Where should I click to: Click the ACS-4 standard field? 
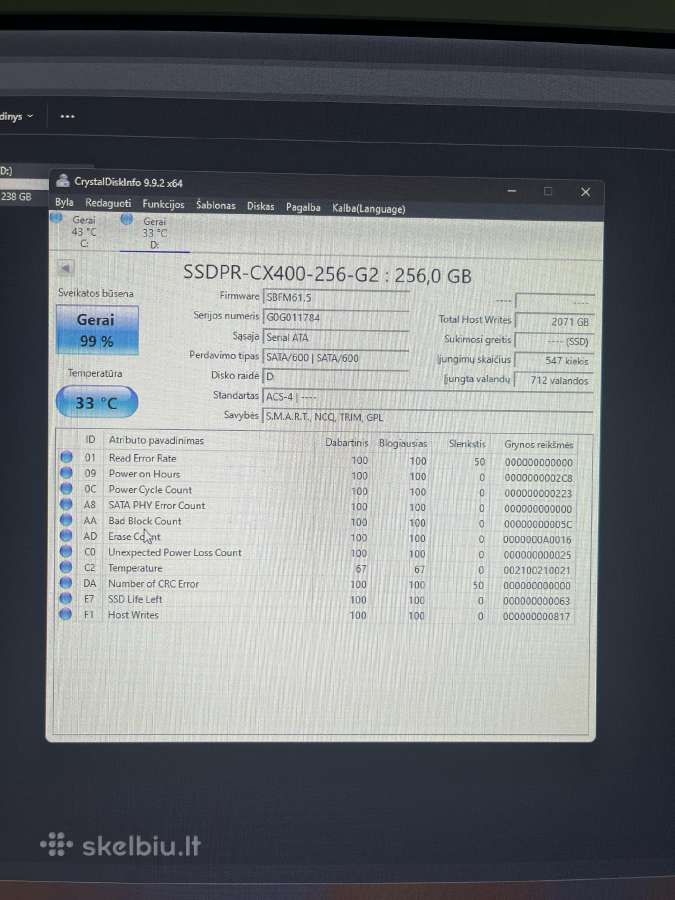428,397
